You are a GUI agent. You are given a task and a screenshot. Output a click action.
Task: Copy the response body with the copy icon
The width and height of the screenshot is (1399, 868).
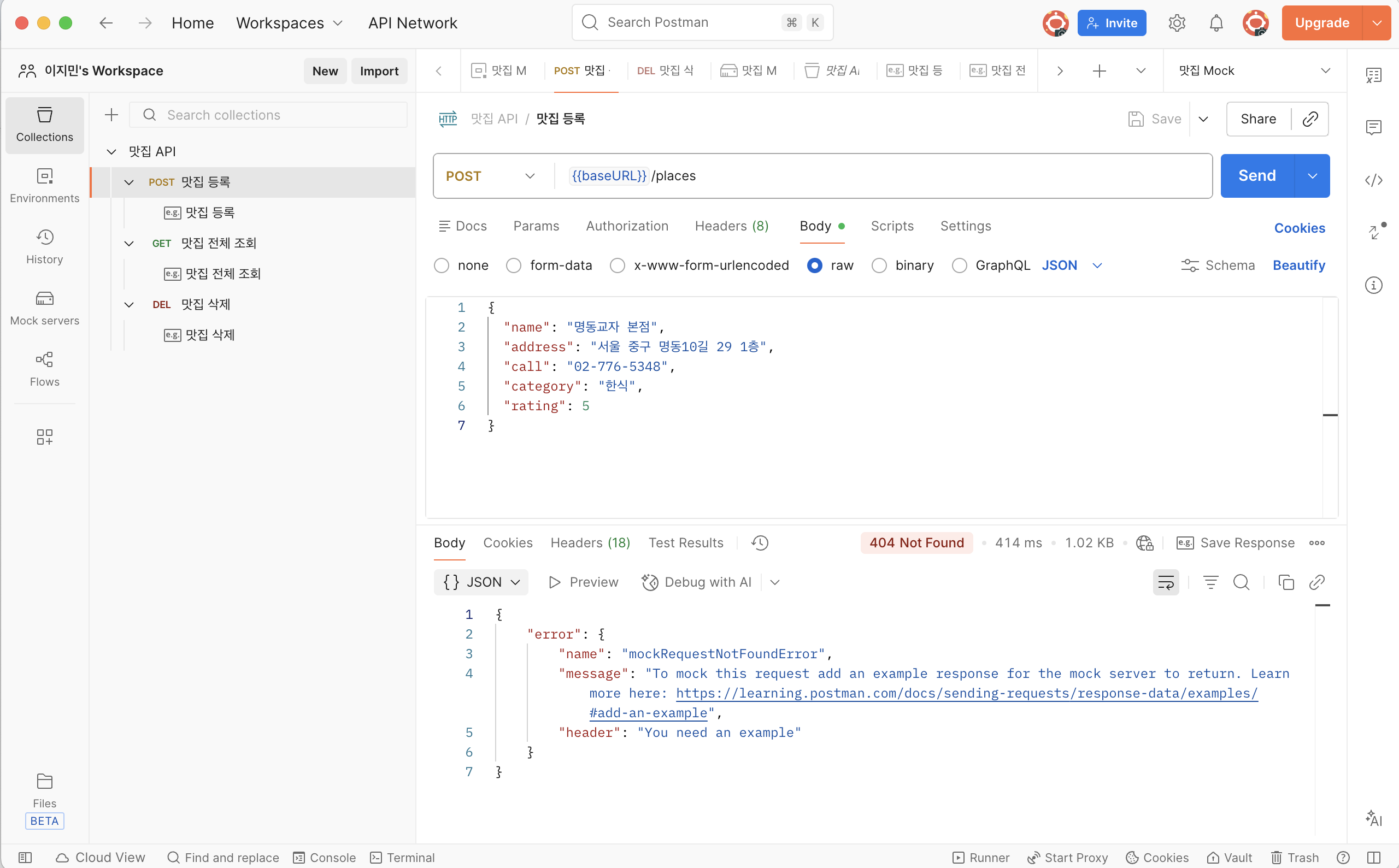pos(1285,582)
